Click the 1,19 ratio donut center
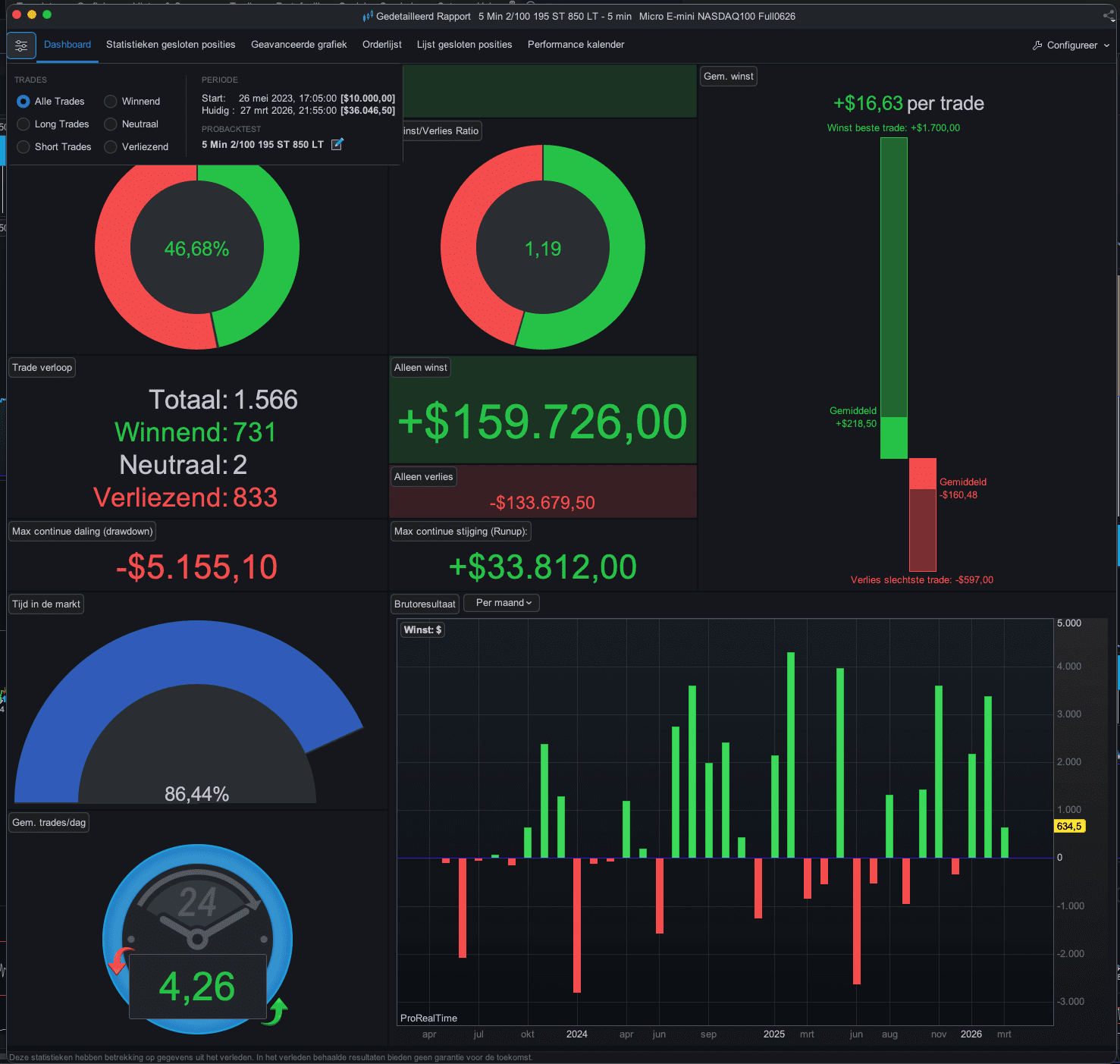 pyautogui.click(x=543, y=249)
